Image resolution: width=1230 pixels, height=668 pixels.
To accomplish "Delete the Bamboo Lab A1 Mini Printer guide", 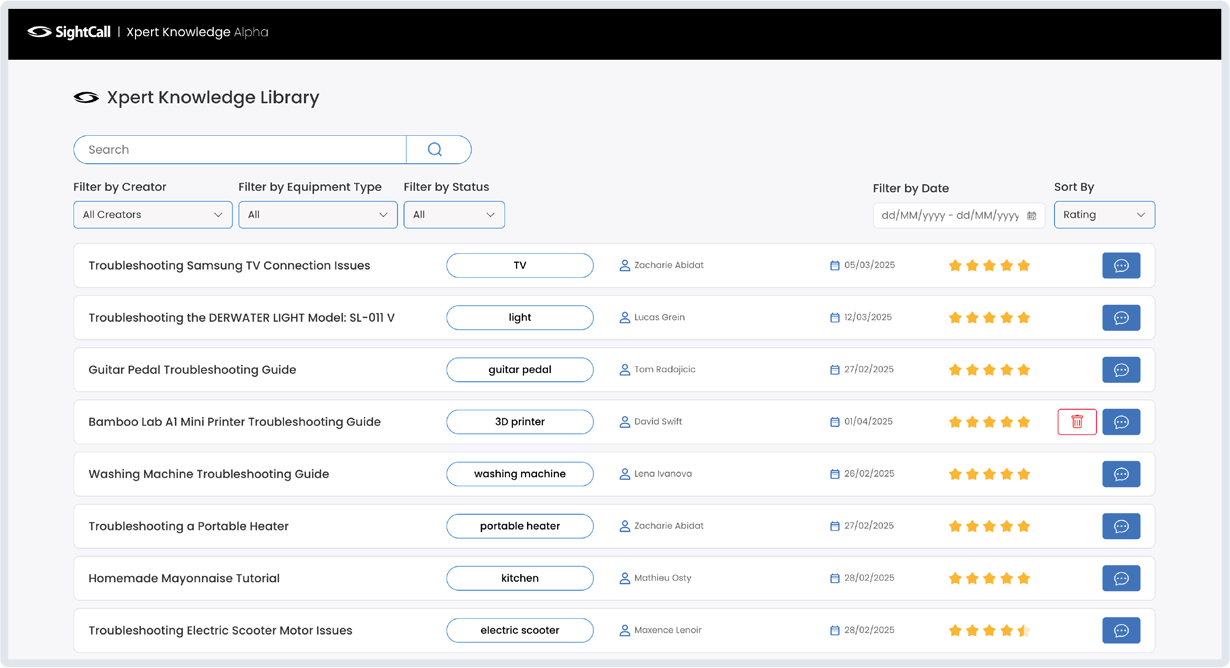I will [x=1077, y=422].
